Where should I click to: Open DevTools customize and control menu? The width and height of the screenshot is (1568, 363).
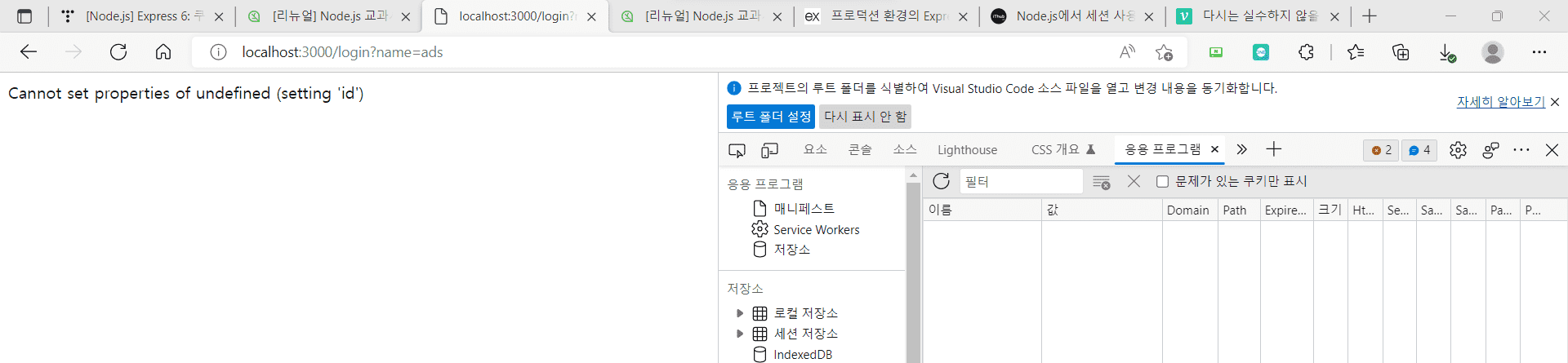pos(1521,150)
